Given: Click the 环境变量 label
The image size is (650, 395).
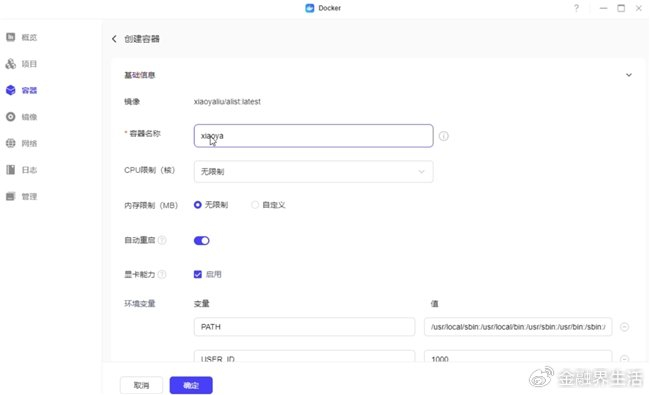Looking at the screenshot, I should pos(140,304).
